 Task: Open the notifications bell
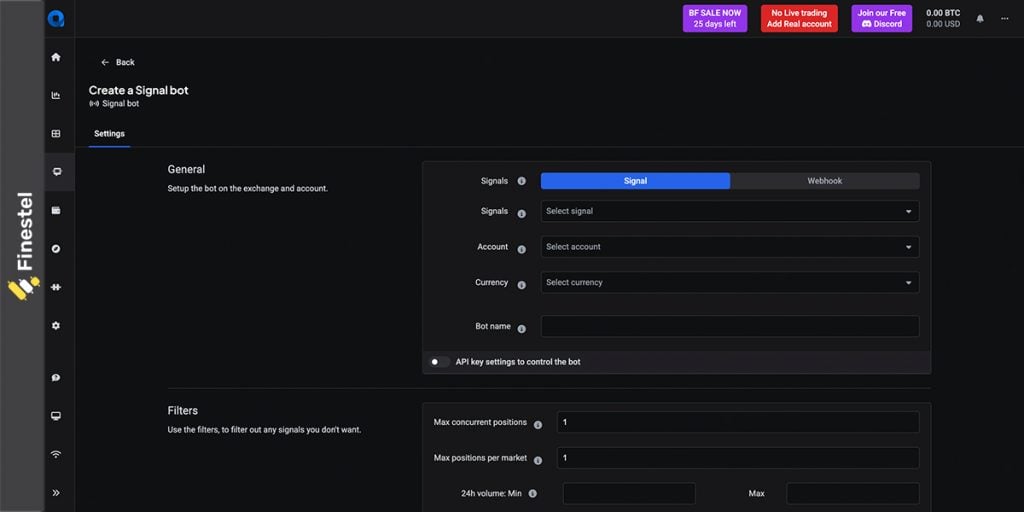coord(980,18)
